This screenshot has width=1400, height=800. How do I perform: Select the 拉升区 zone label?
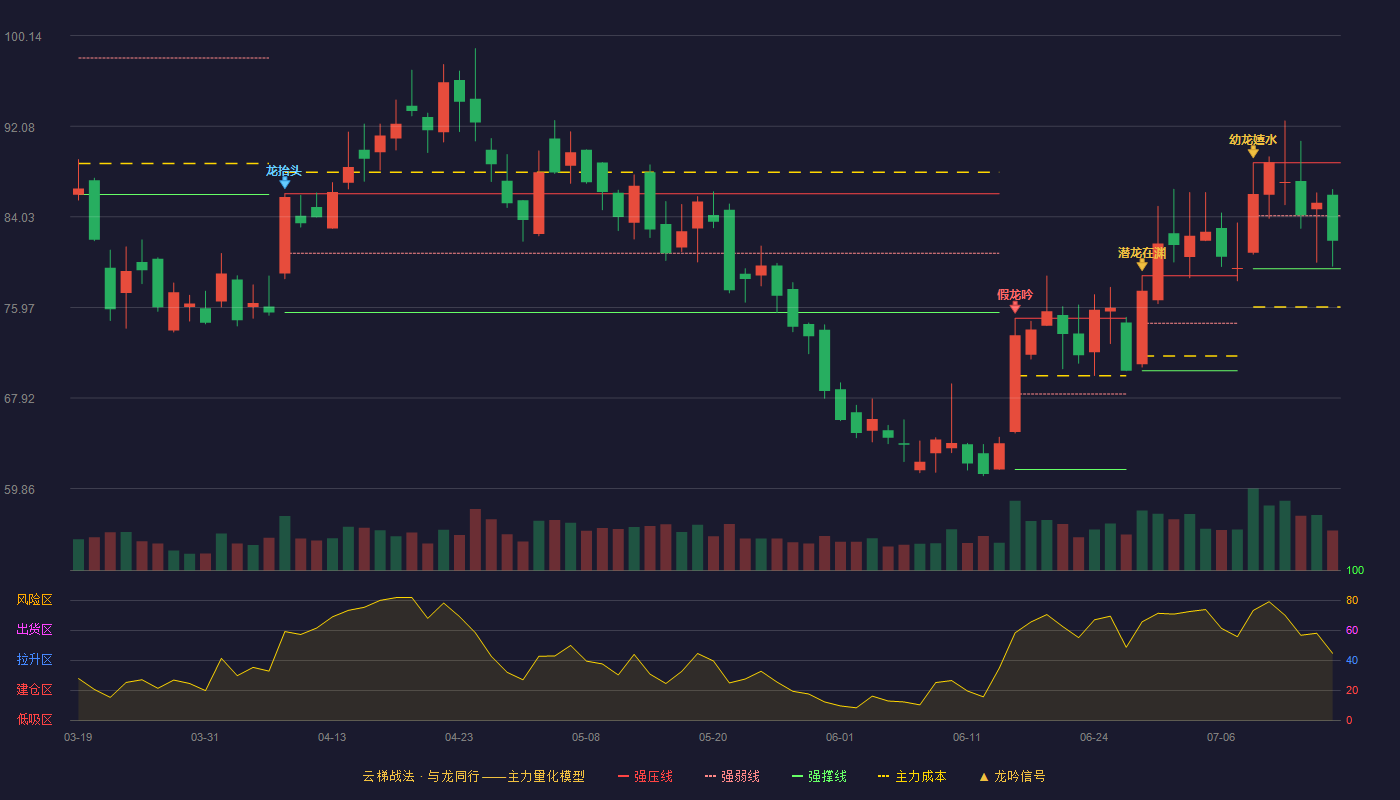pyautogui.click(x=34, y=660)
